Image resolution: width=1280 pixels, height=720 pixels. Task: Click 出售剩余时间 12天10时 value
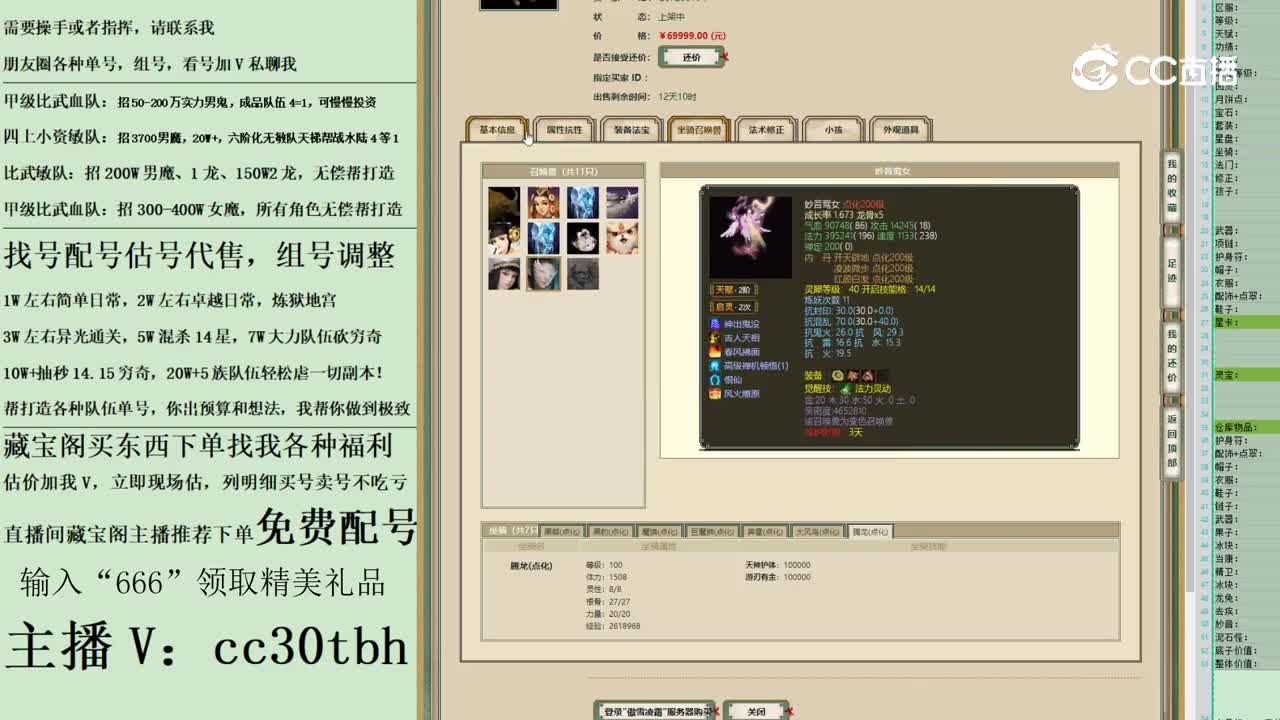point(677,96)
